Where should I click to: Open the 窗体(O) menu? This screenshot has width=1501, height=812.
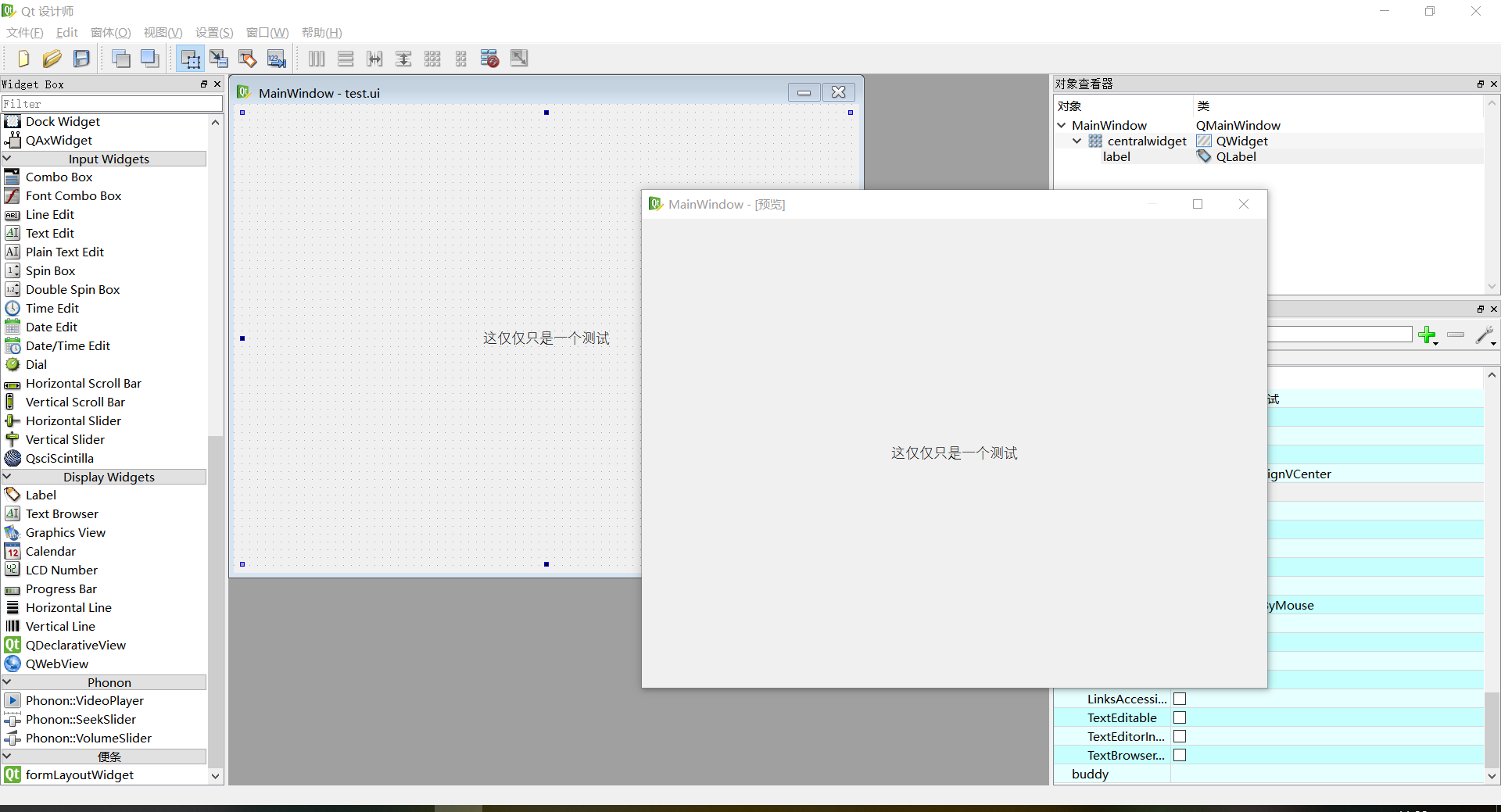point(109,33)
